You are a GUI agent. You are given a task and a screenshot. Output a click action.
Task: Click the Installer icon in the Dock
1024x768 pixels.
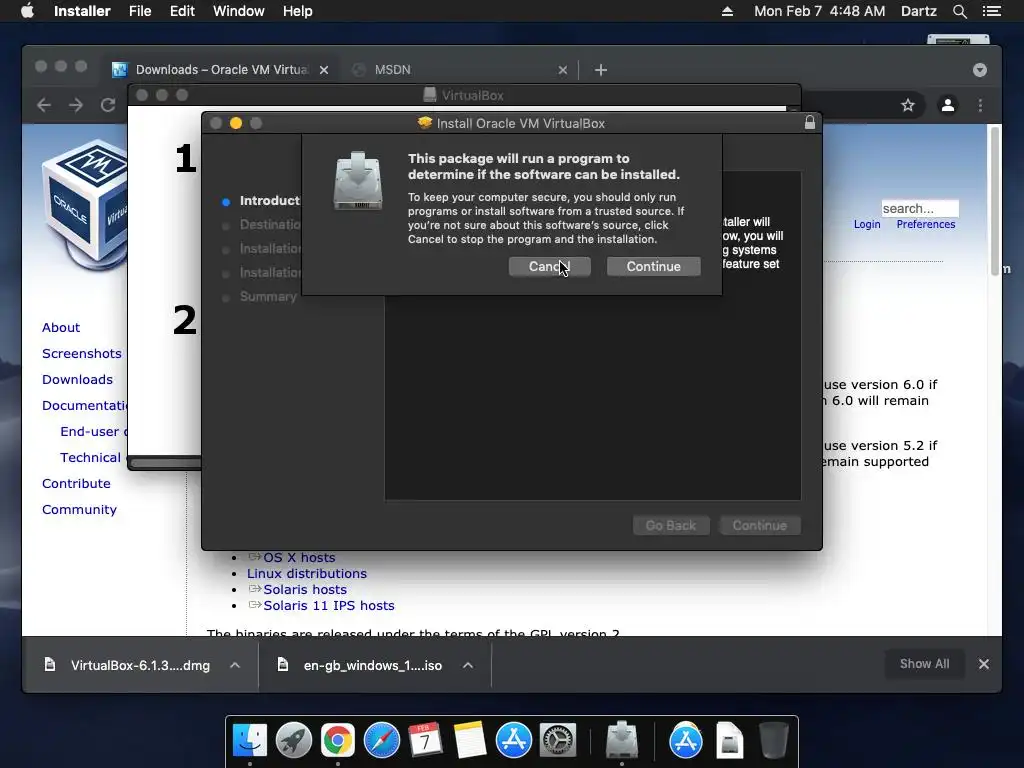(622, 739)
